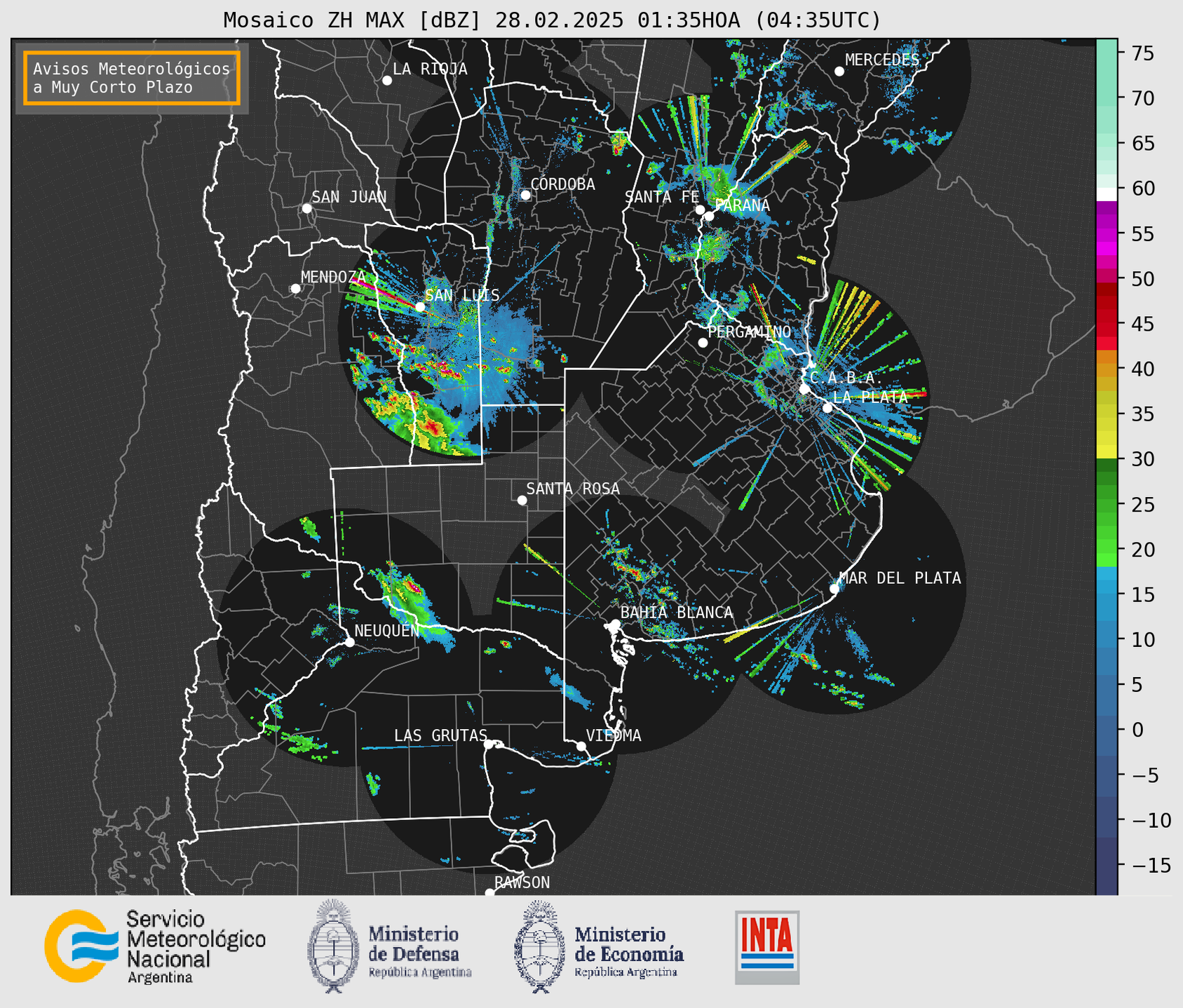This screenshot has width=1183, height=1008.
Task: Click the C.A.B.A. city marker dot
Action: (804, 389)
